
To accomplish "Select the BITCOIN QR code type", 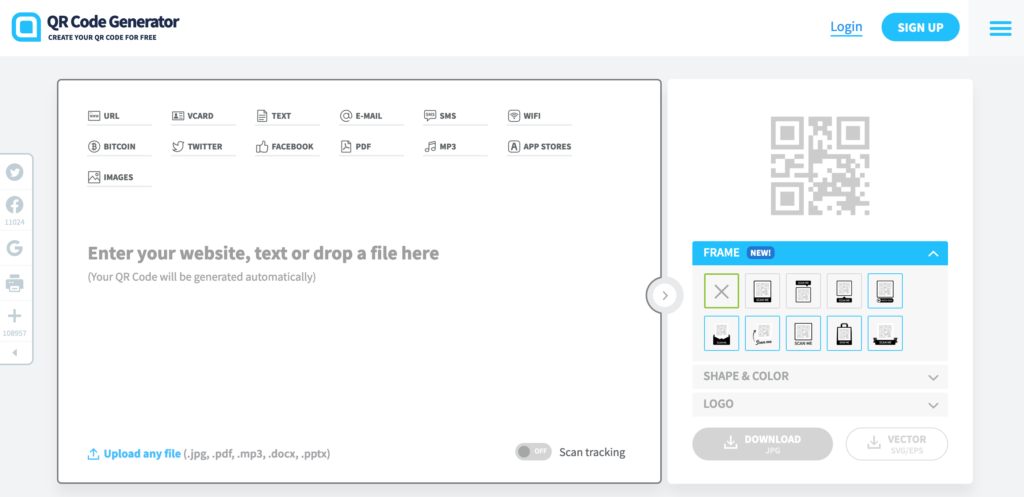I will pyautogui.click(x=119, y=147).
